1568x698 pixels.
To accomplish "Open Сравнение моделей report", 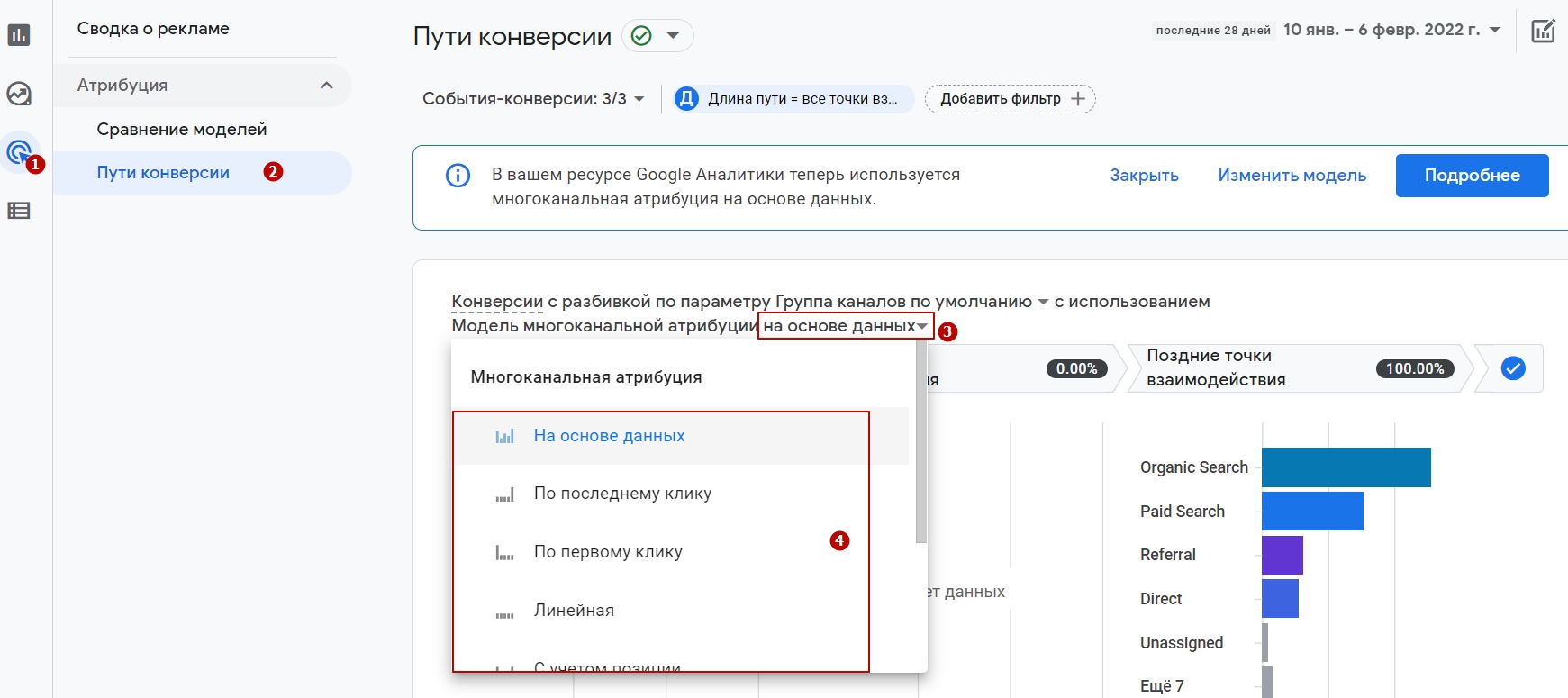I will click(182, 130).
